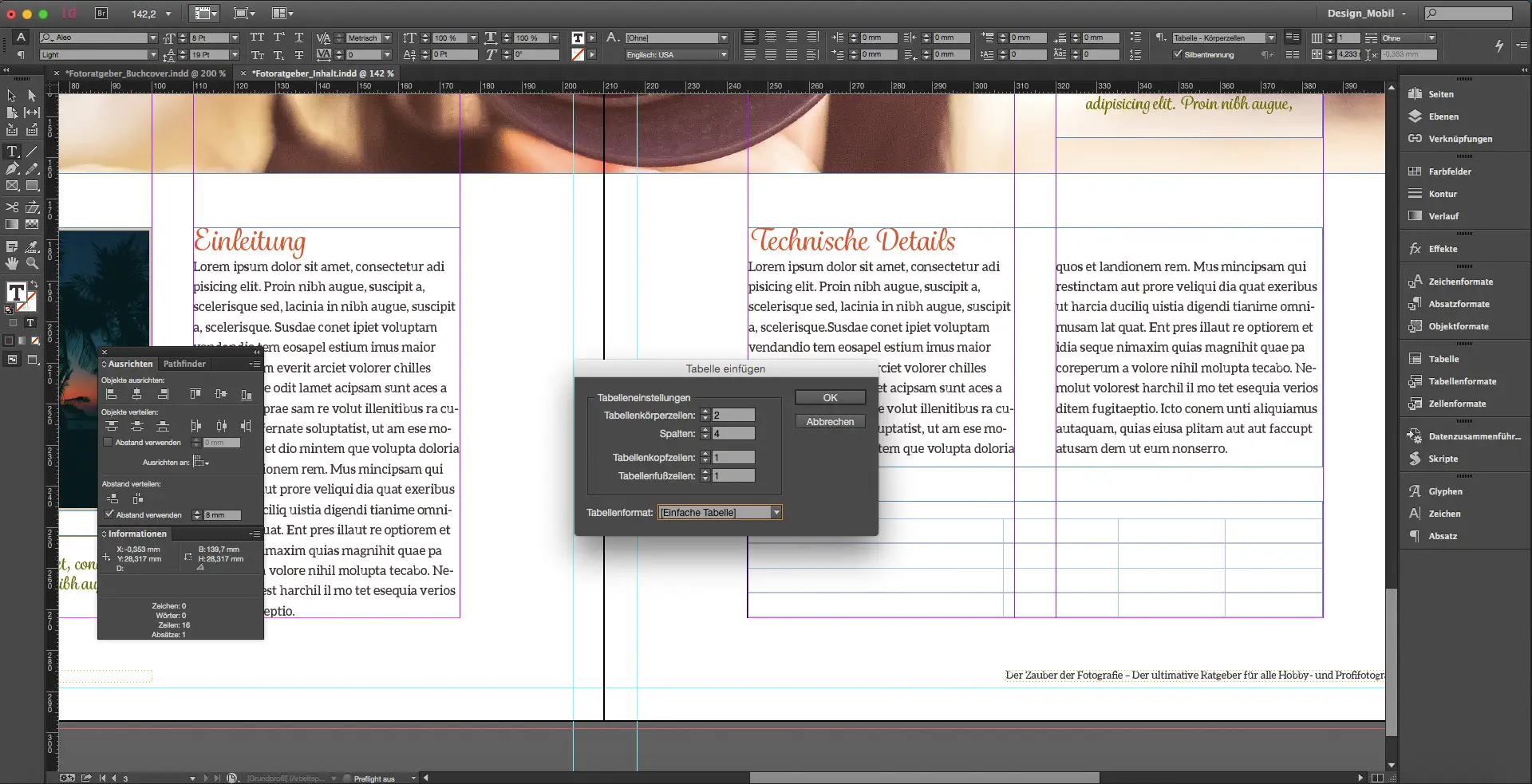Image resolution: width=1532 pixels, height=784 pixels.
Task: Confirm table insertion with OK
Action: (830, 397)
